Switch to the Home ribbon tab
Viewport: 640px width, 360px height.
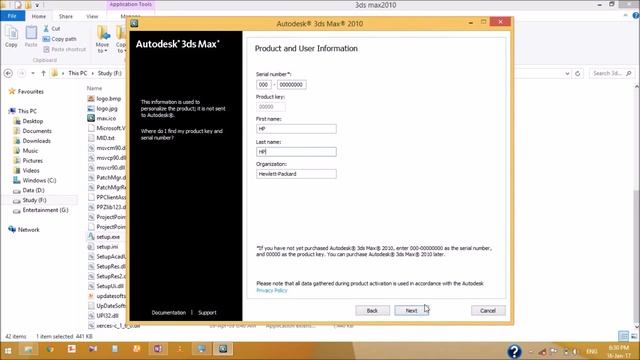coord(39,16)
